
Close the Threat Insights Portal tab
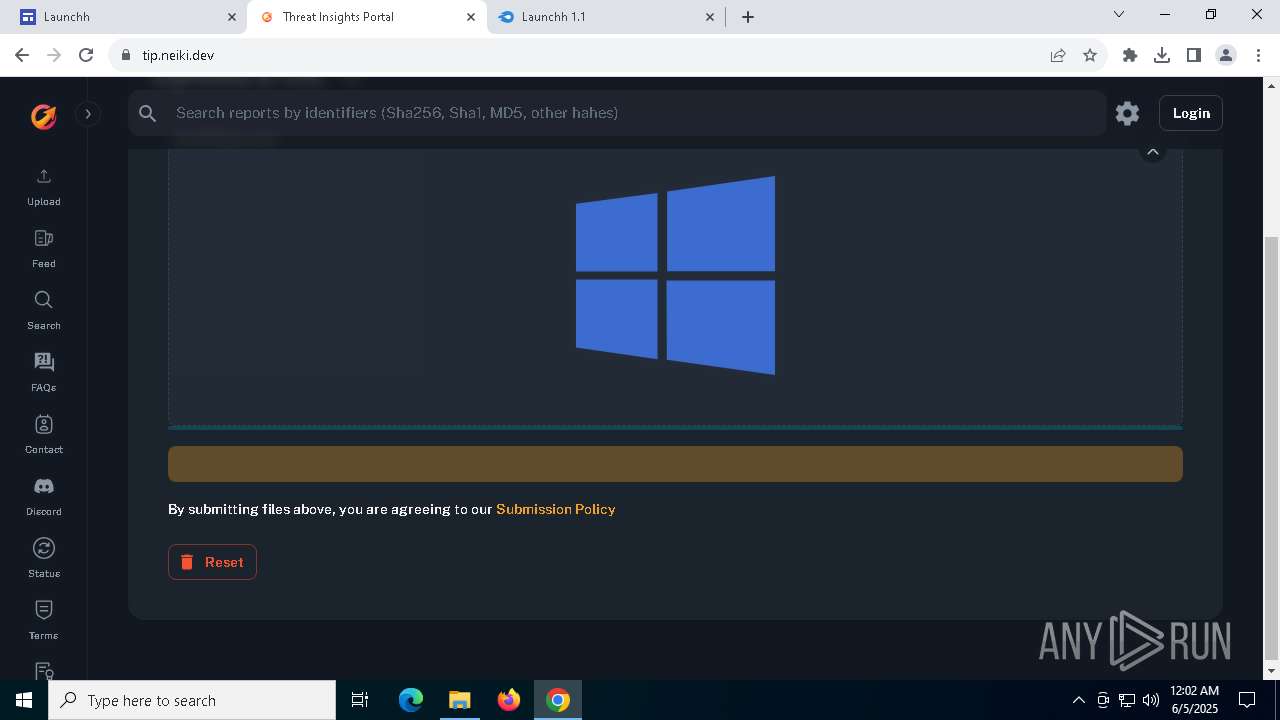[471, 17]
